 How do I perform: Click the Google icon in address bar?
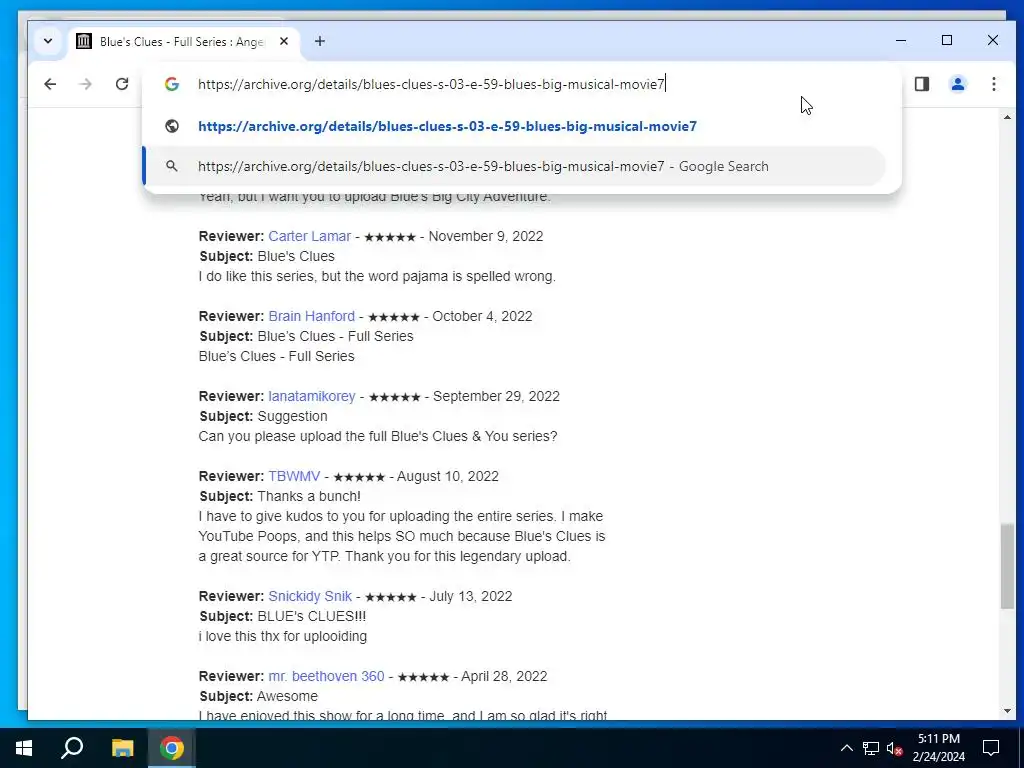tap(172, 84)
